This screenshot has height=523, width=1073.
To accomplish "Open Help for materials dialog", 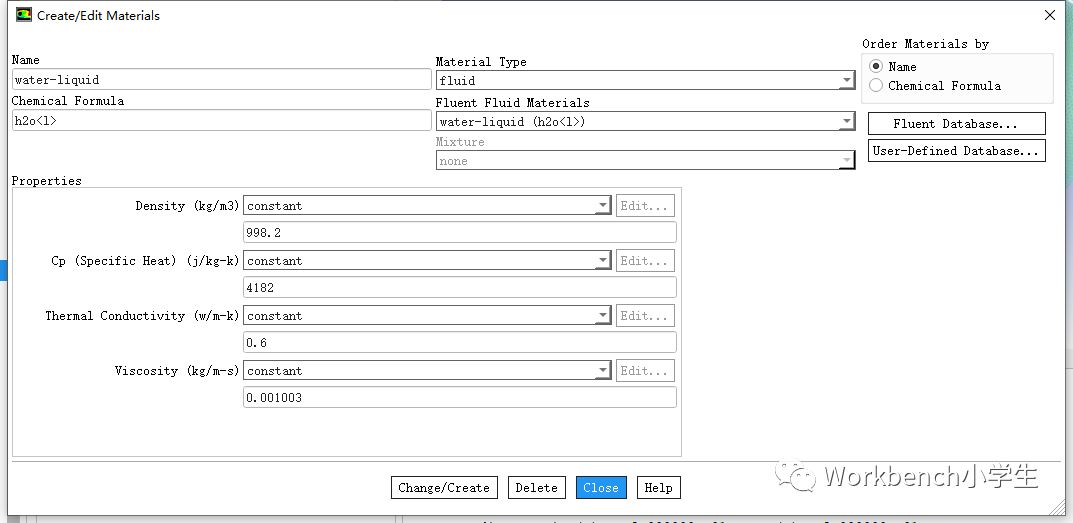I will tap(658, 488).
